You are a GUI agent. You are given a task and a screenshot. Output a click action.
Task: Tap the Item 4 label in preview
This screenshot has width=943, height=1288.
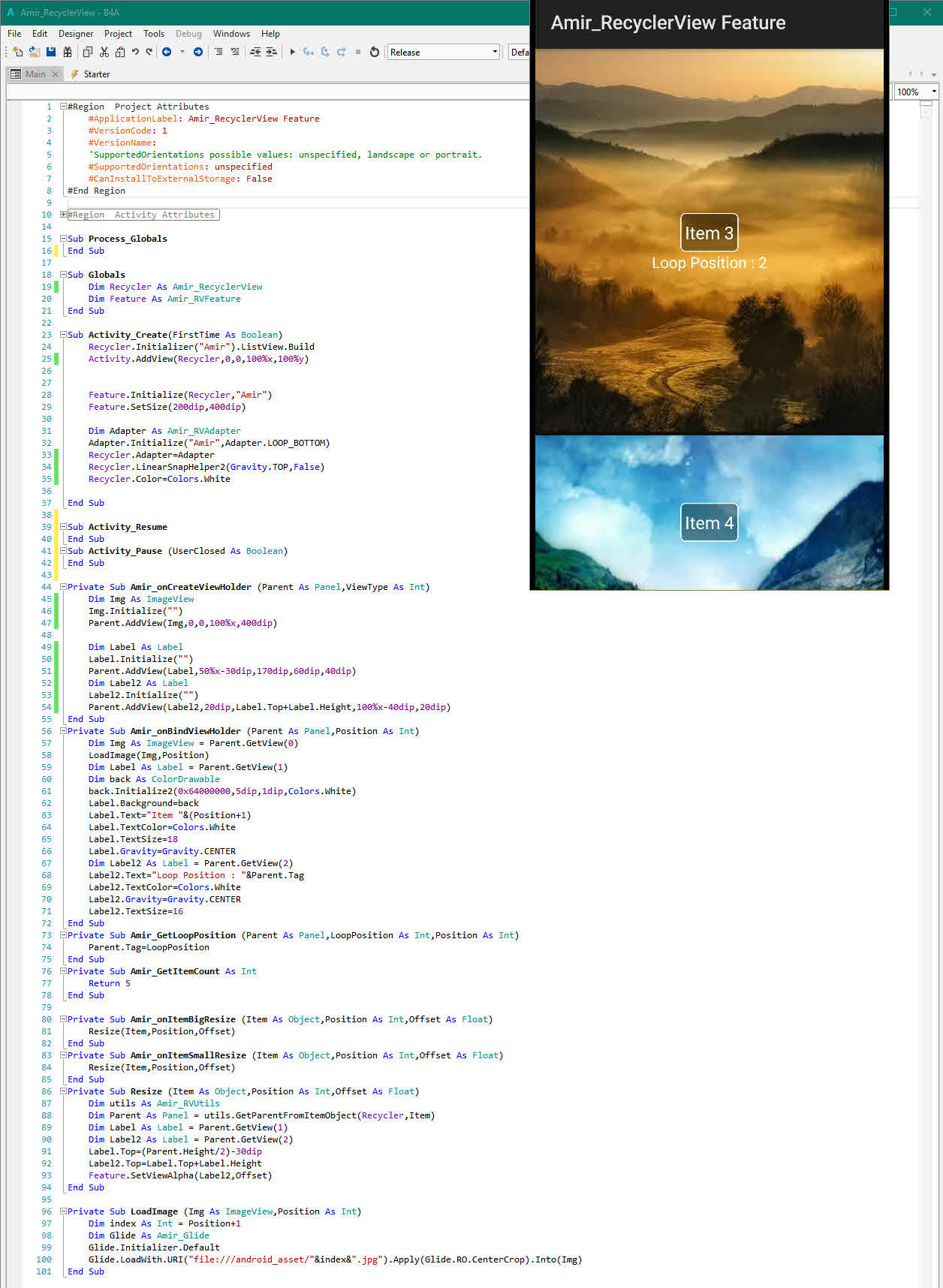(x=709, y=522)
